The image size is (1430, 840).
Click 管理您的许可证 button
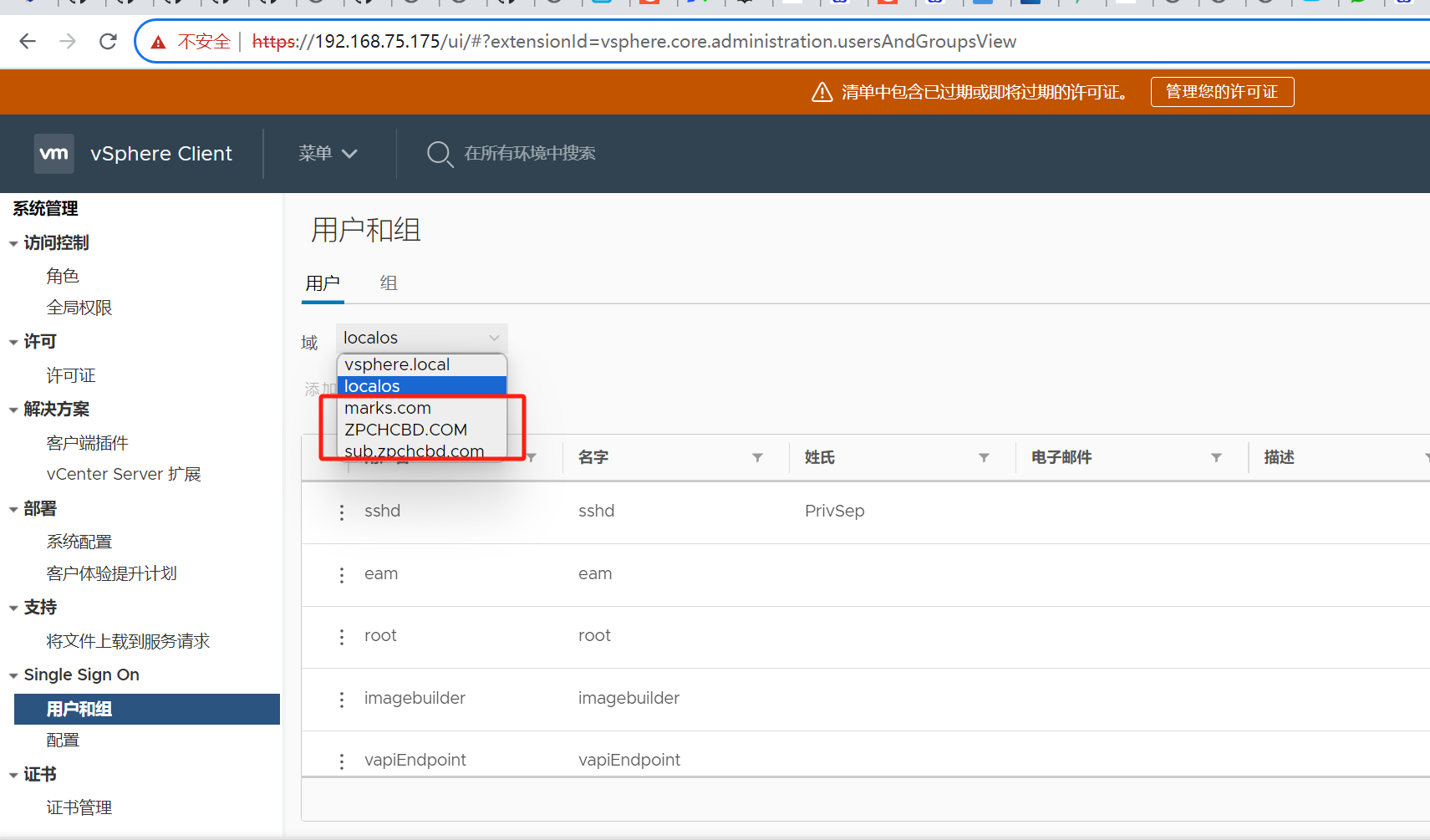tap(1222, 92)
